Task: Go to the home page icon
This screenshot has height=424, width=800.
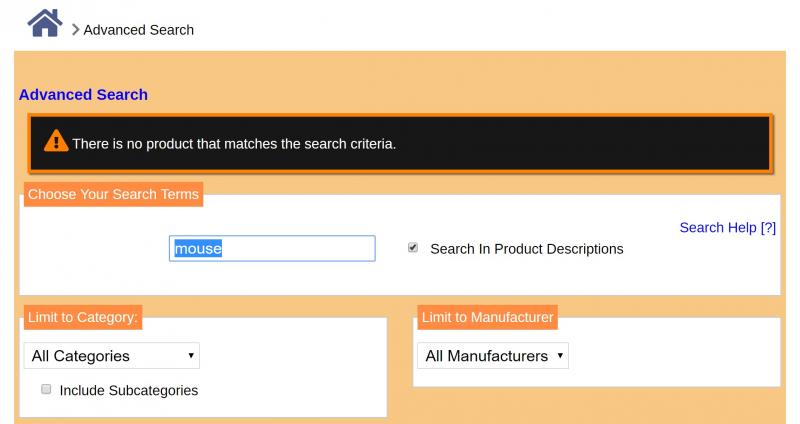Action: click(45, 23)
